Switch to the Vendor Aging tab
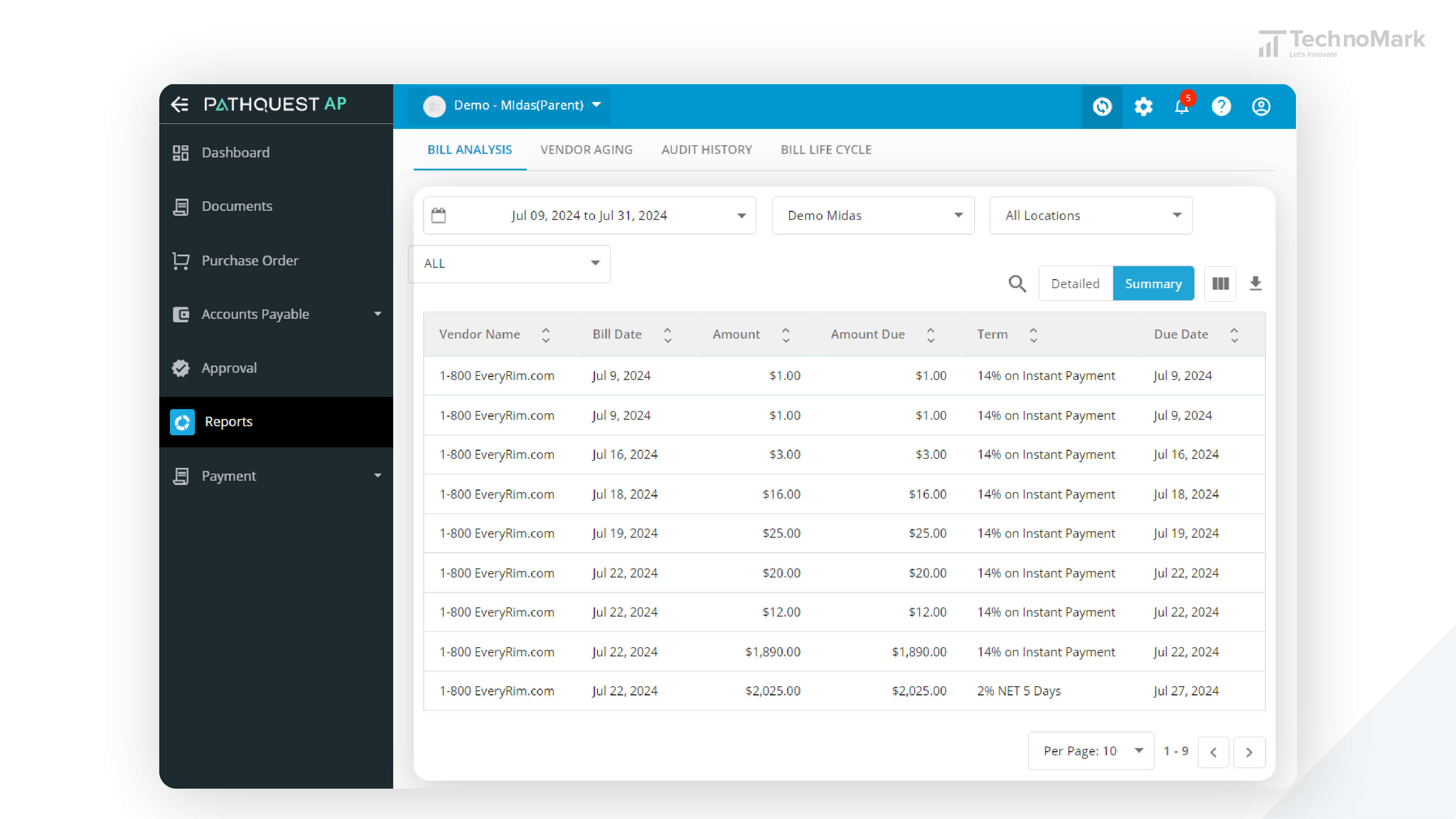1456x819 pixels. pos(586,149)
